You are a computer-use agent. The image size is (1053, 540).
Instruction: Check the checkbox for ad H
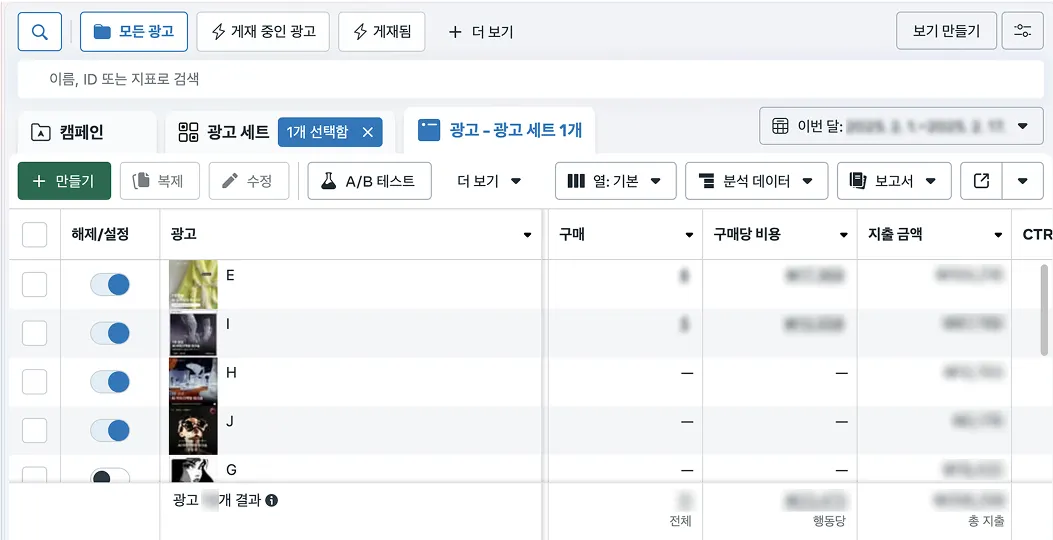coord(34,381)
